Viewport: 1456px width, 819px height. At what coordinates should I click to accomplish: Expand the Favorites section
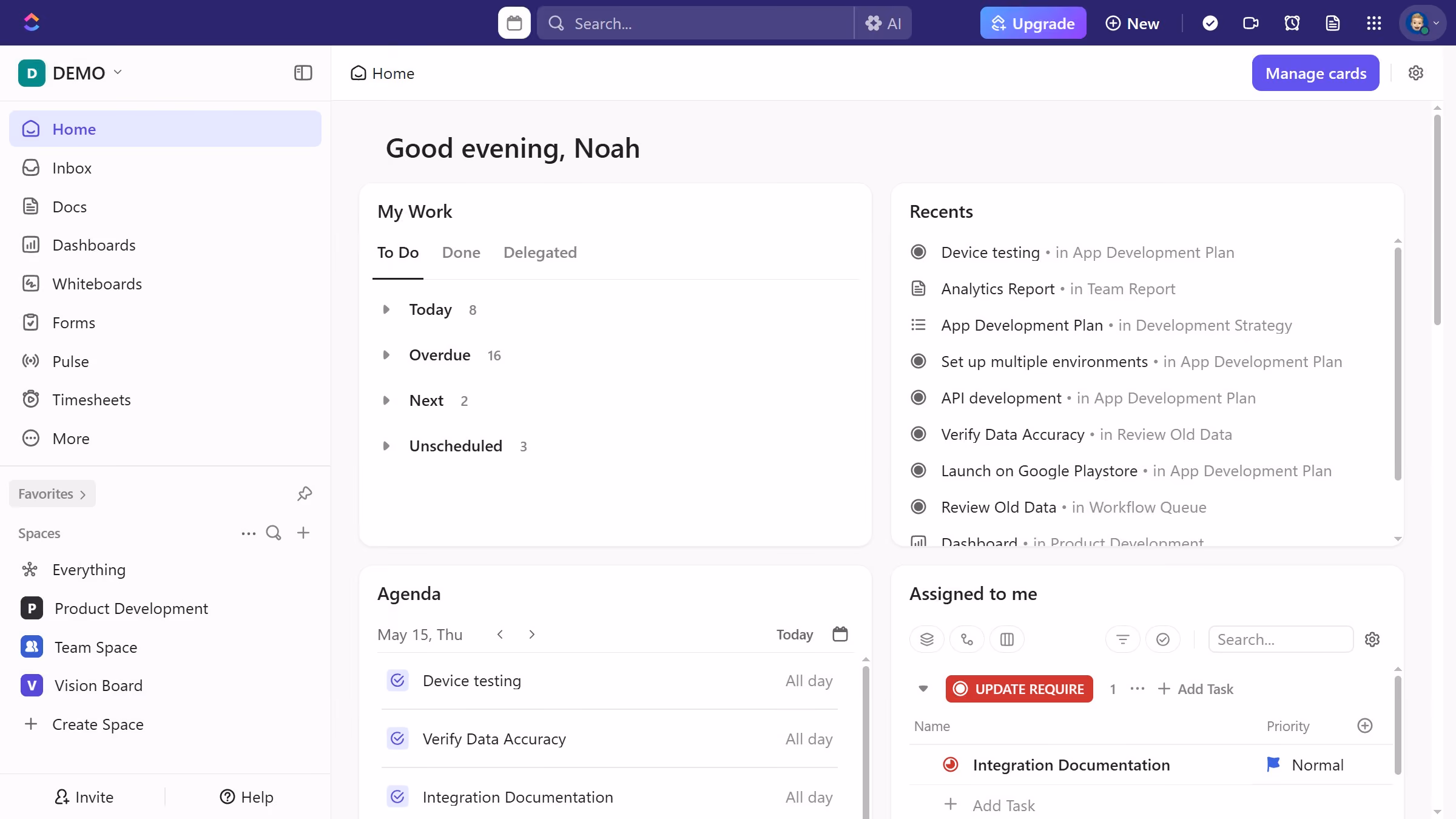(x=52, y=494)
